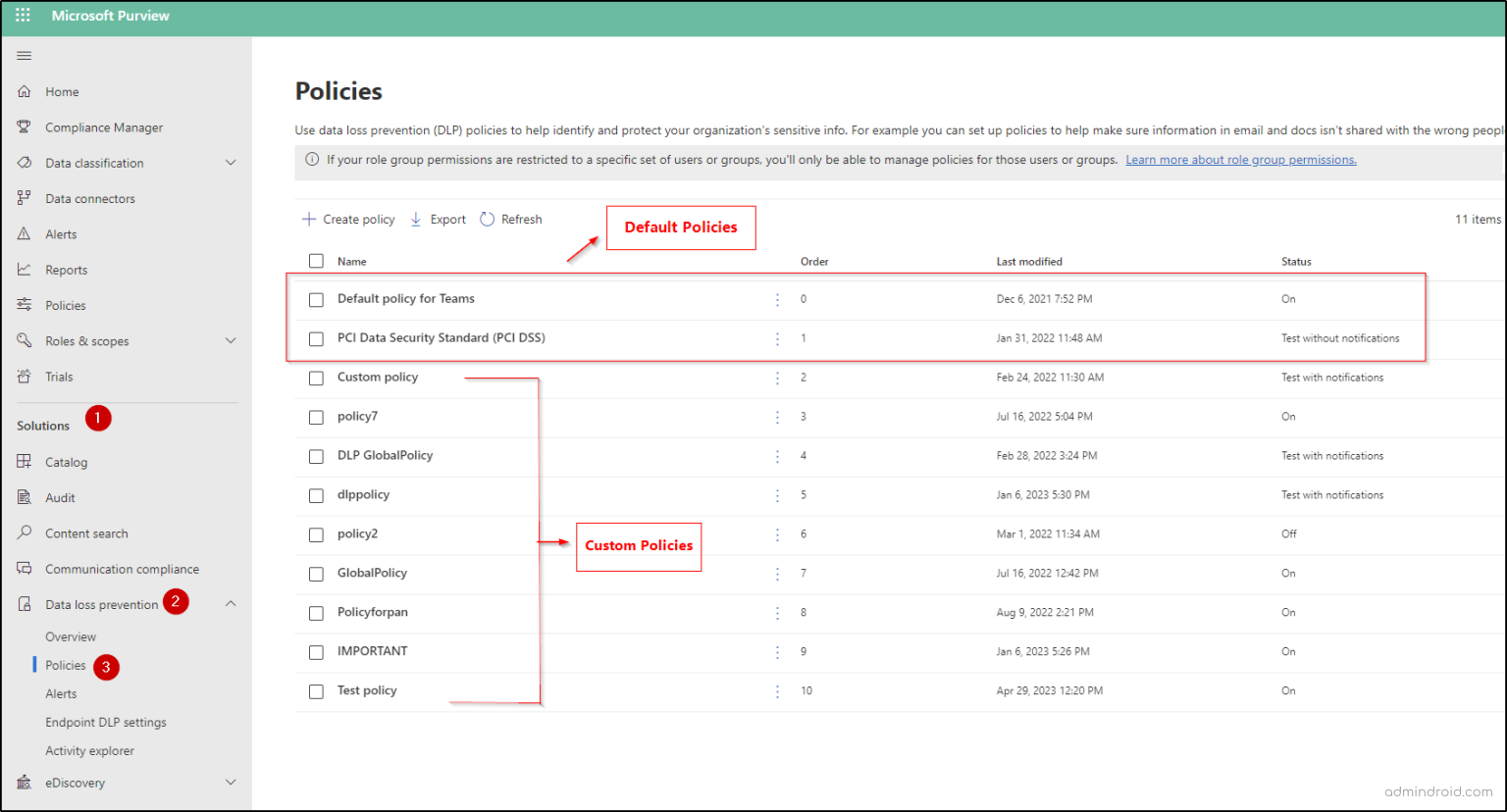The image size is (1507, 812).
Task: Click the Create policy button
Action: point(348,219)
